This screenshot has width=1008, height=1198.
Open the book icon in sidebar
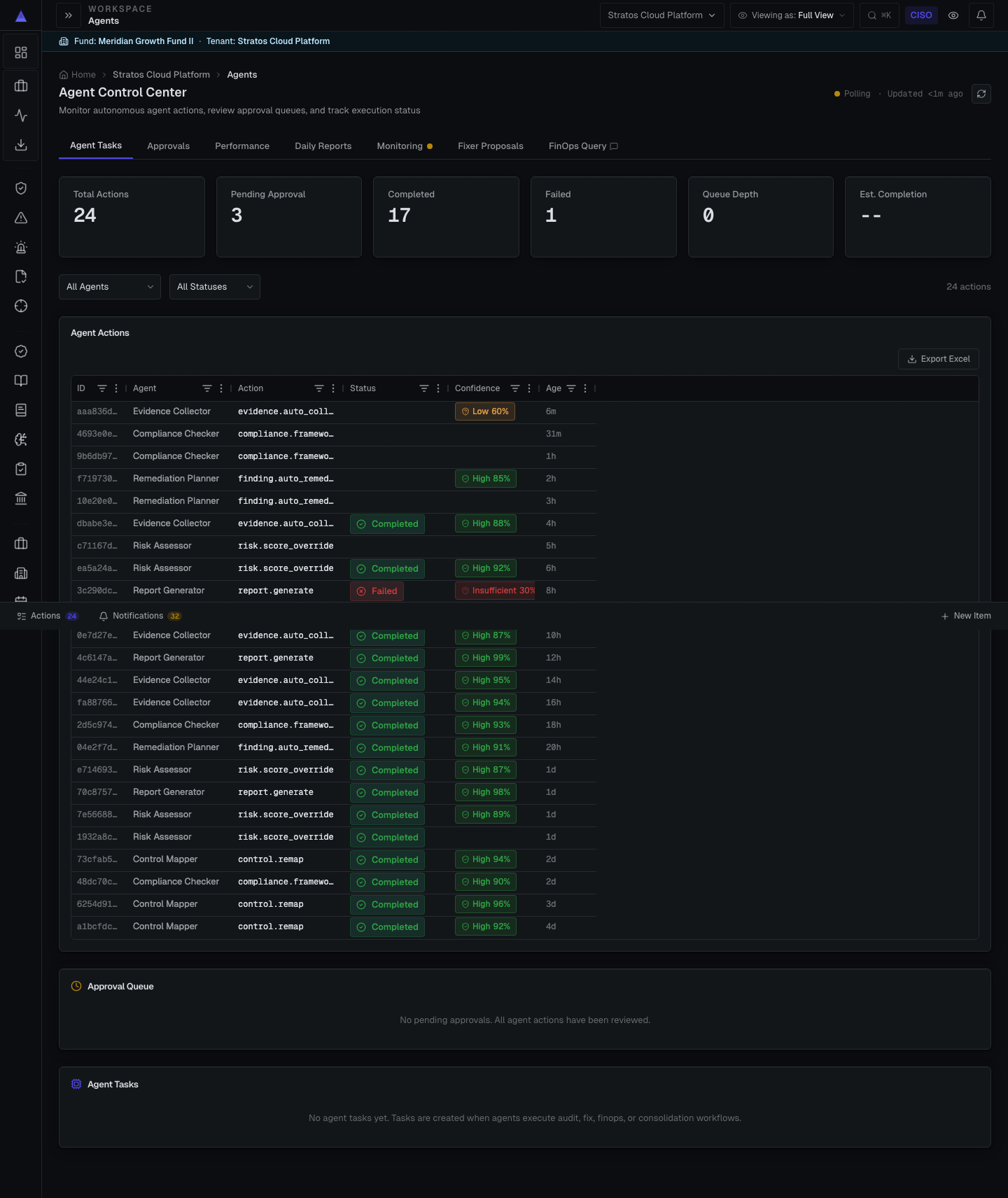(21, 381)
